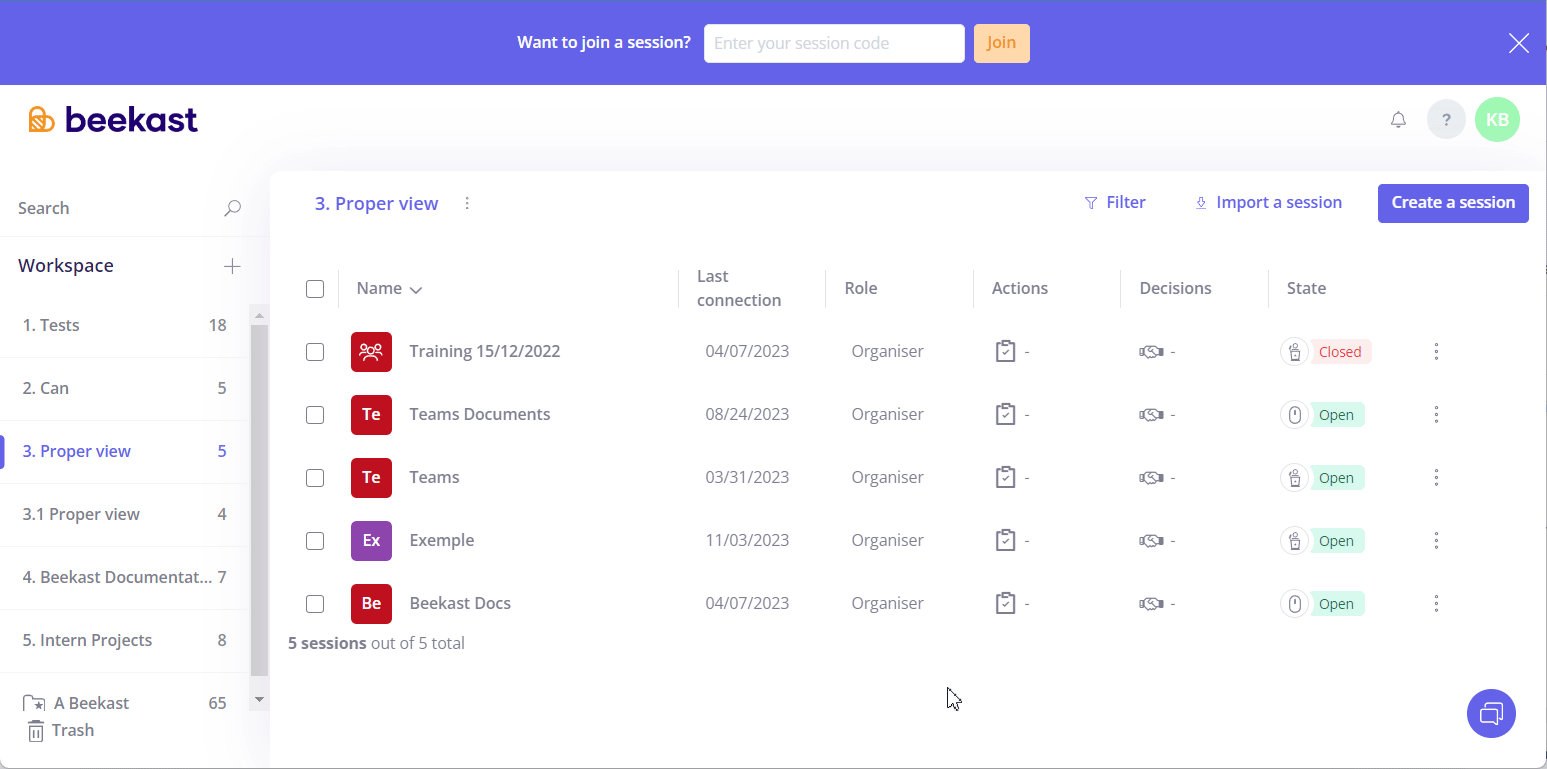
Task: Click the state icon beside Open for Exemple
Action: pyautogui.click(x=1295, y=540)
